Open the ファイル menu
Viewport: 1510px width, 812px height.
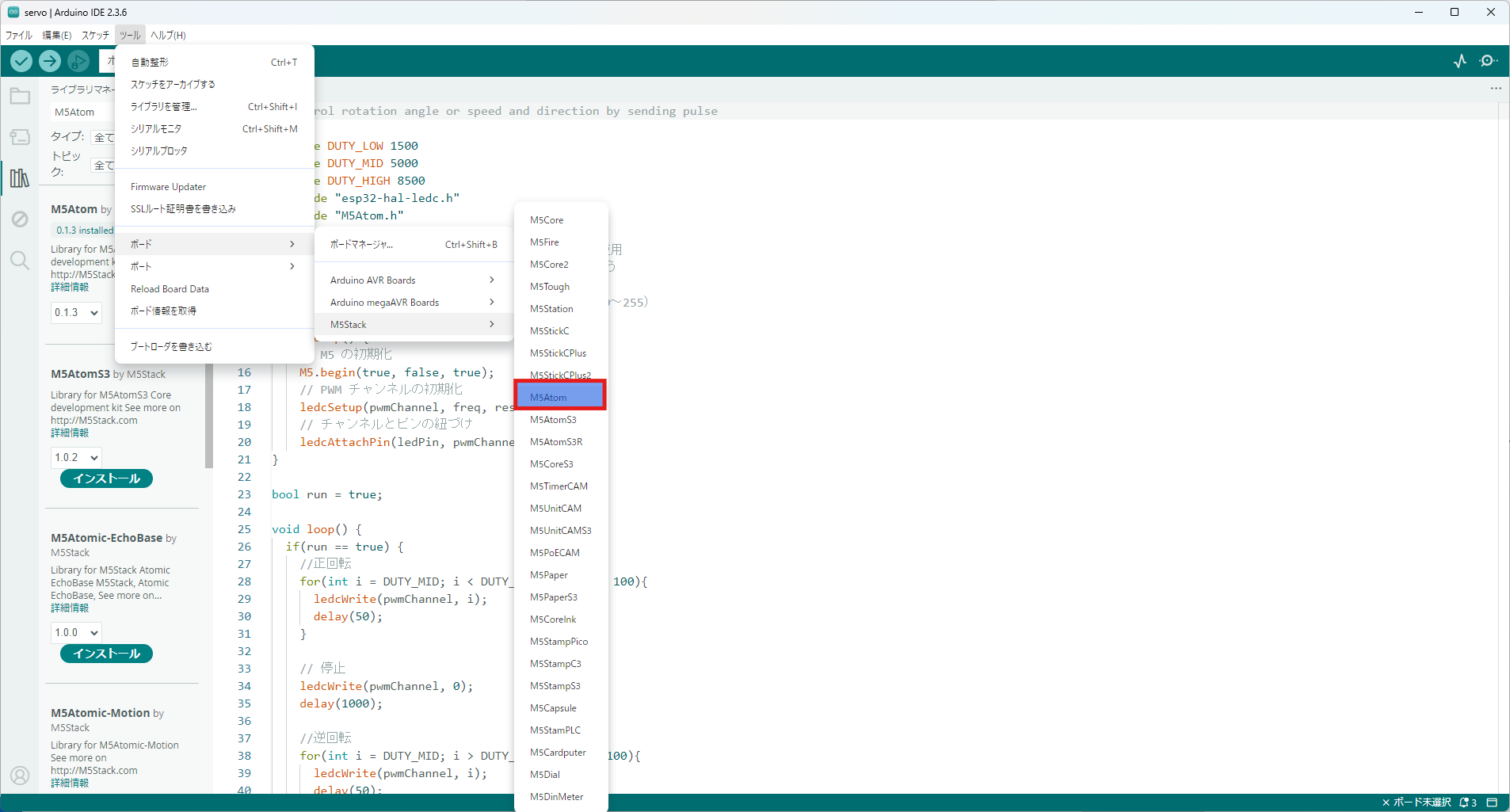pos(18,35)
